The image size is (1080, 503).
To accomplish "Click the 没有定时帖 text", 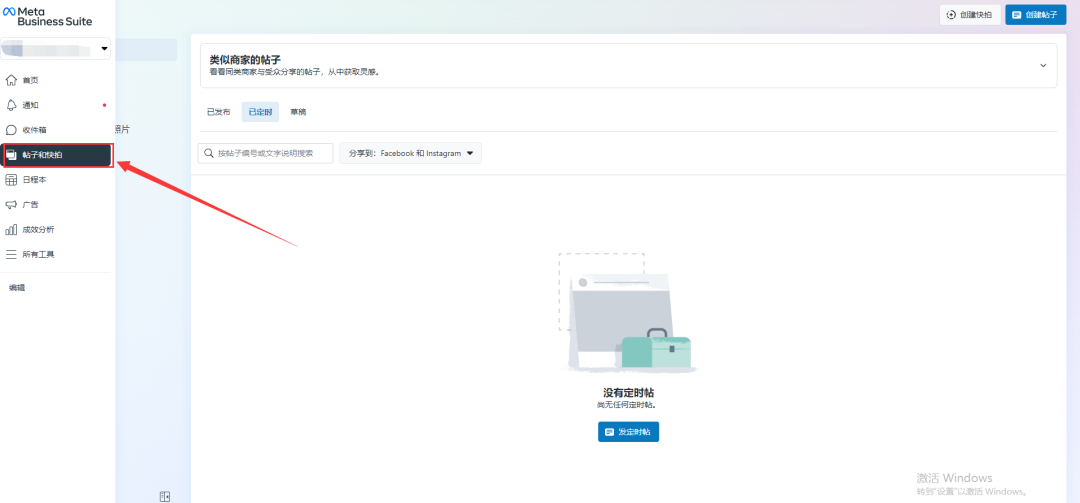I will click(x=628, y=393).
